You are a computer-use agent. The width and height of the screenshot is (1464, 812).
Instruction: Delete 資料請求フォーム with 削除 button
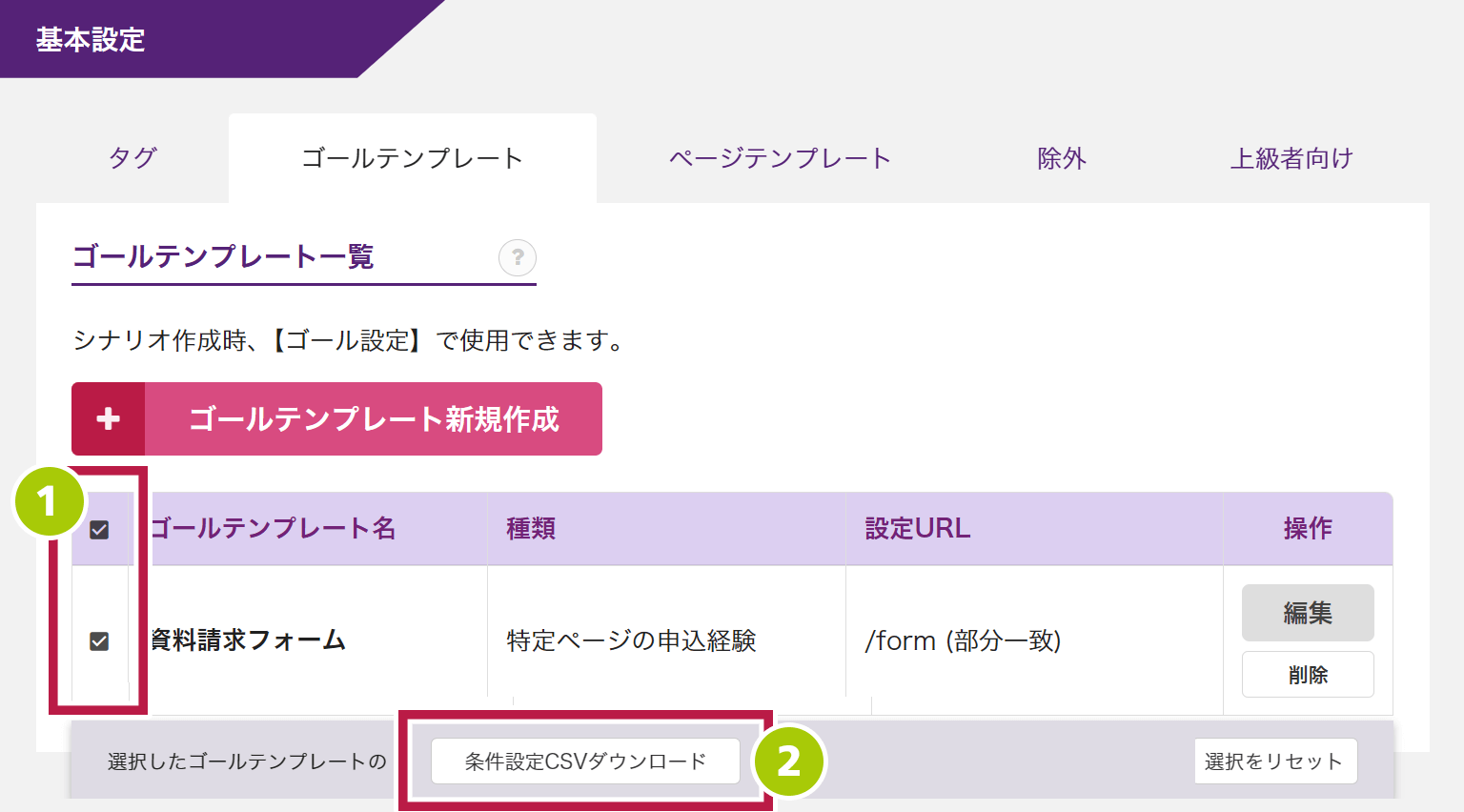[1308, 675]
